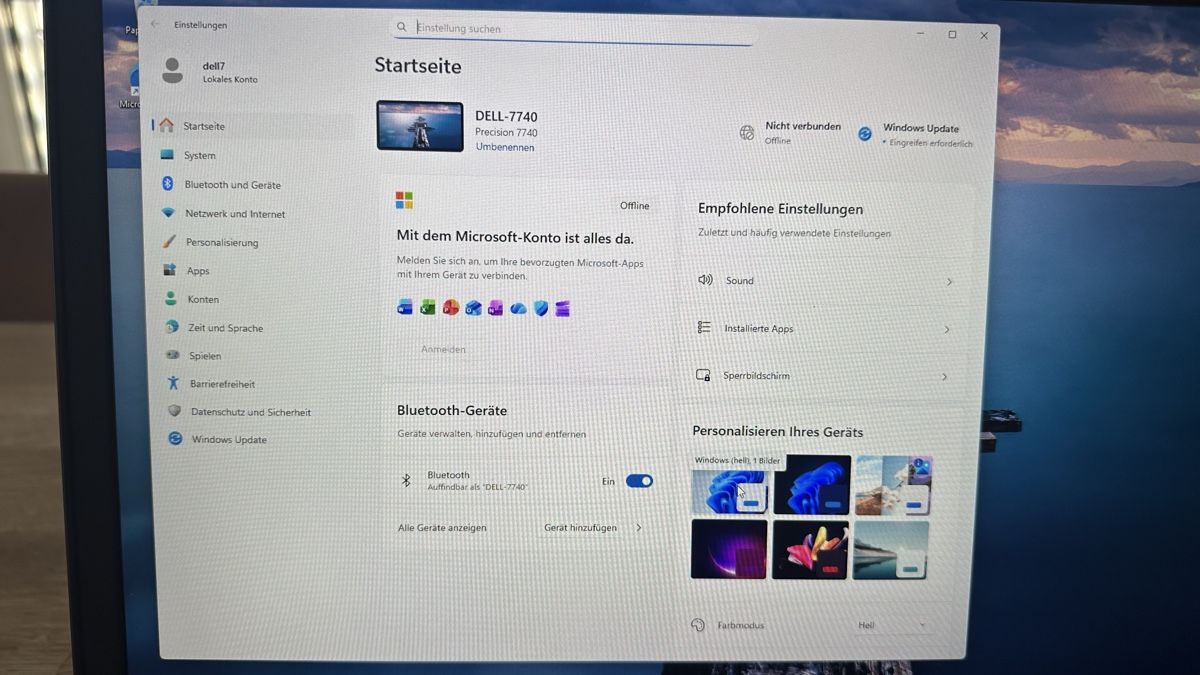Image resolution: width=1200 pixels, height=675 pixels.
Task: Open Startseite via its home icon
Action: (166, 126)
